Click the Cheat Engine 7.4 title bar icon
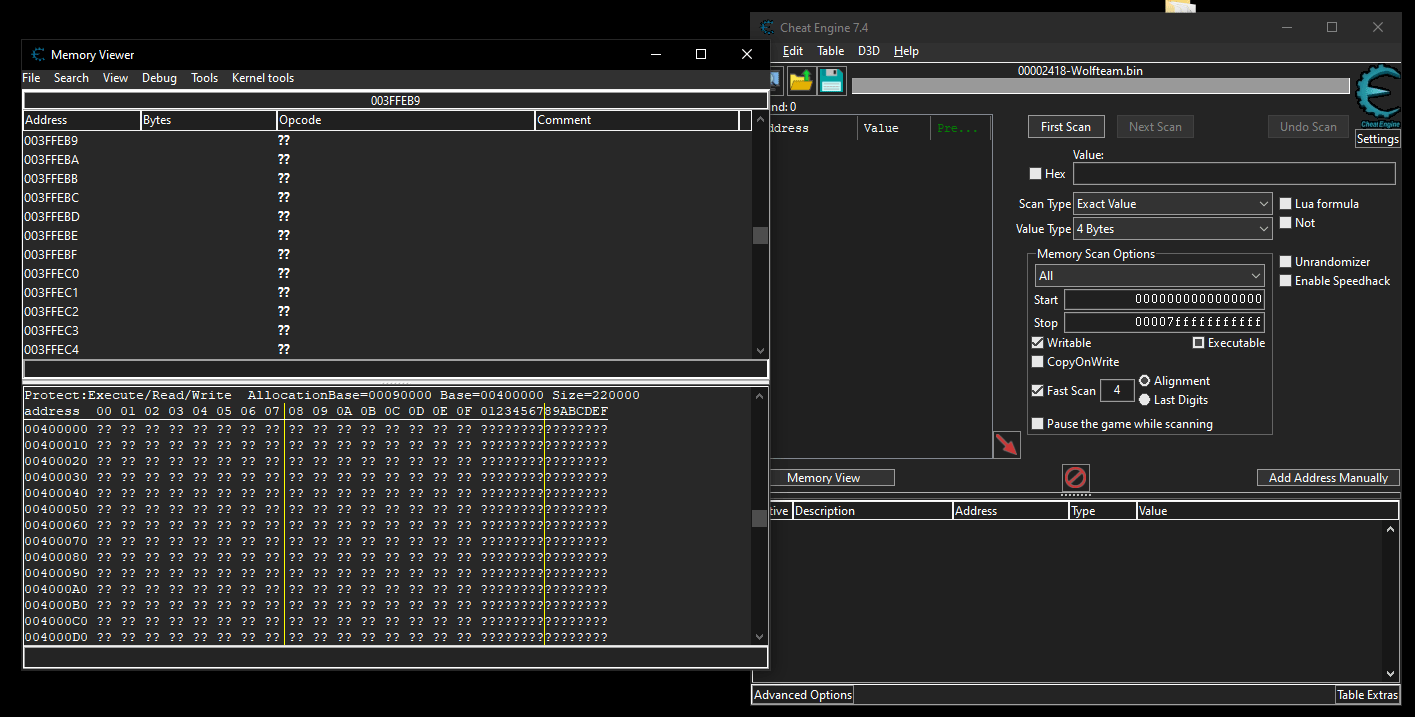 767,27
